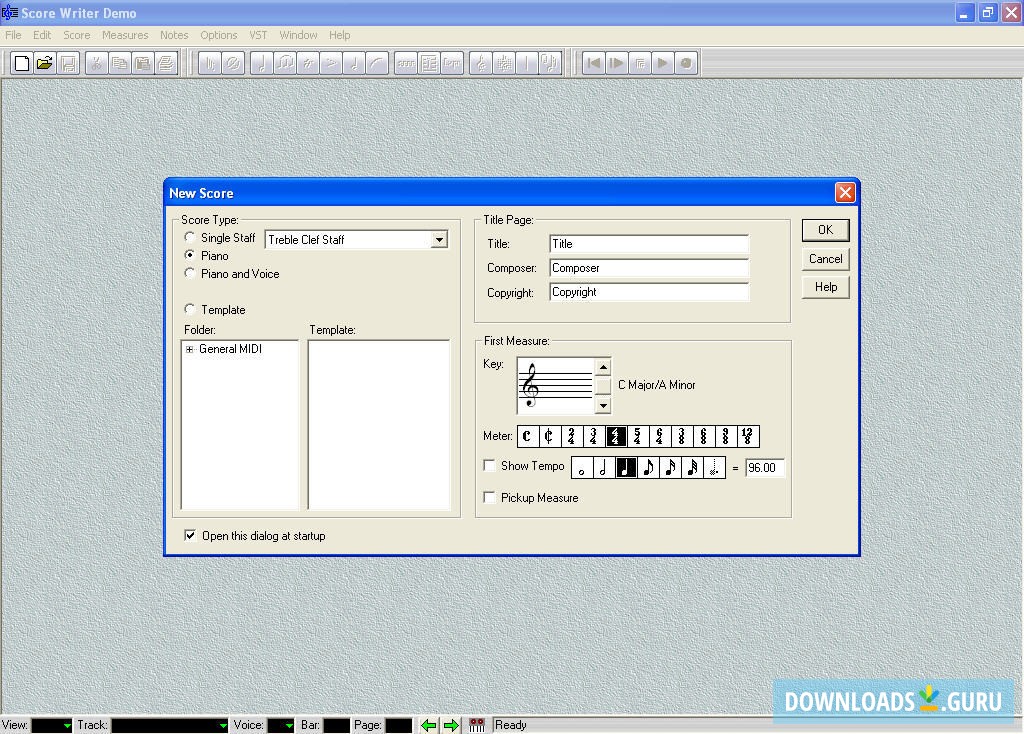Choose the 3/4 meter

(593, 436)
